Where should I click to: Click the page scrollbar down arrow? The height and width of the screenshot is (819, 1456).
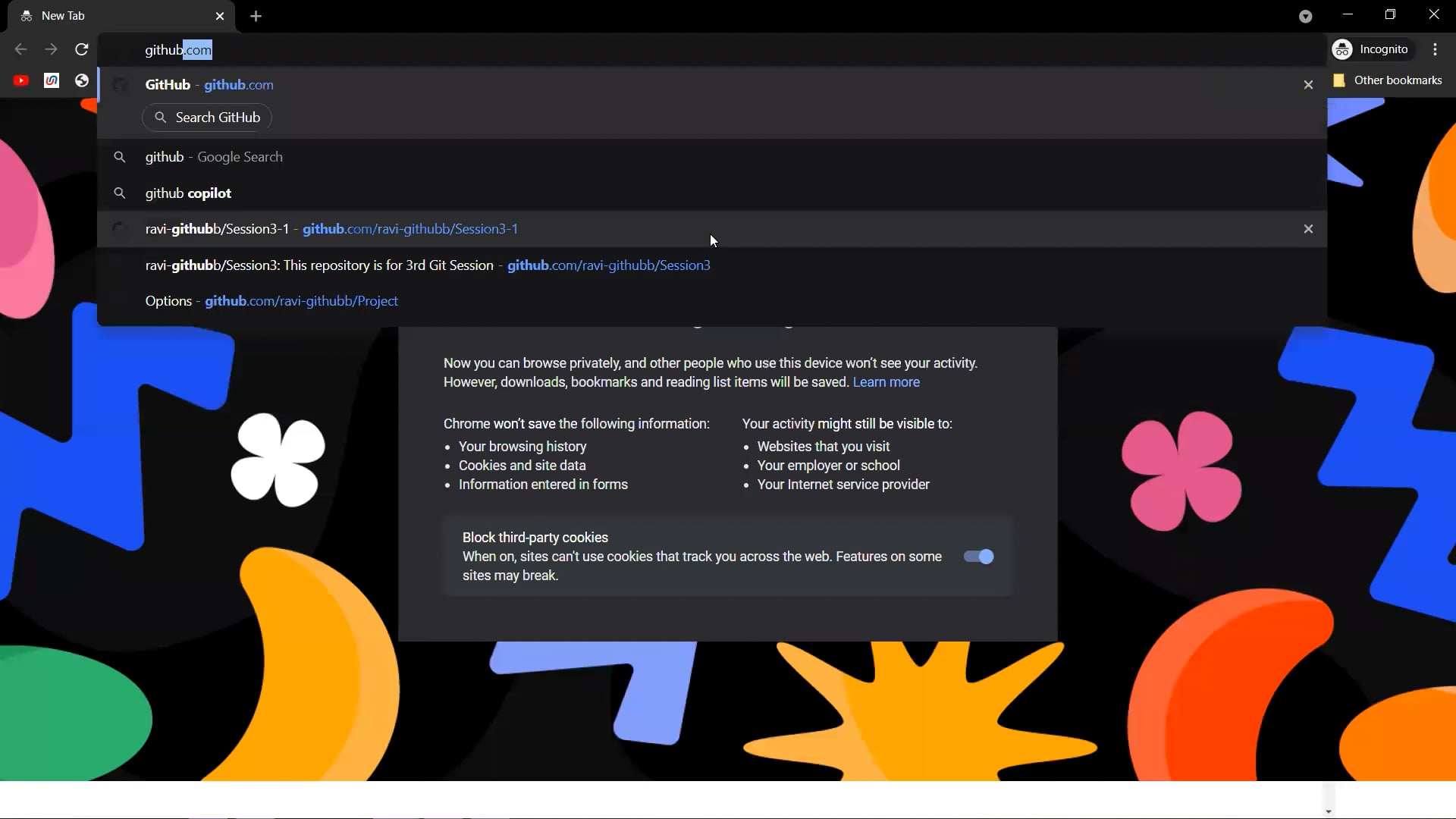(x=1328, y=812)
